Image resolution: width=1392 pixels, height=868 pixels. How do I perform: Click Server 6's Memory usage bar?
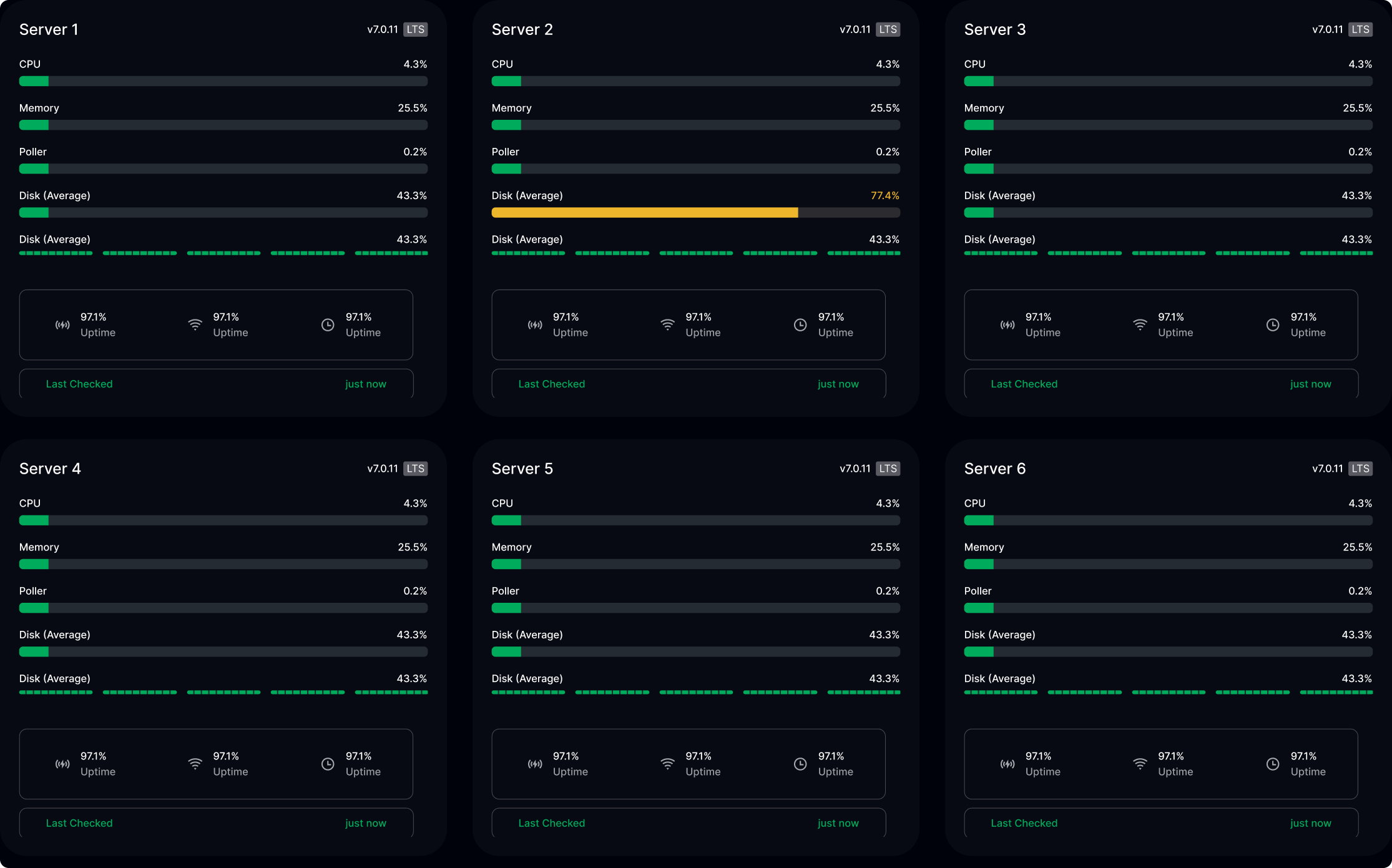(x=1169, y=564)
